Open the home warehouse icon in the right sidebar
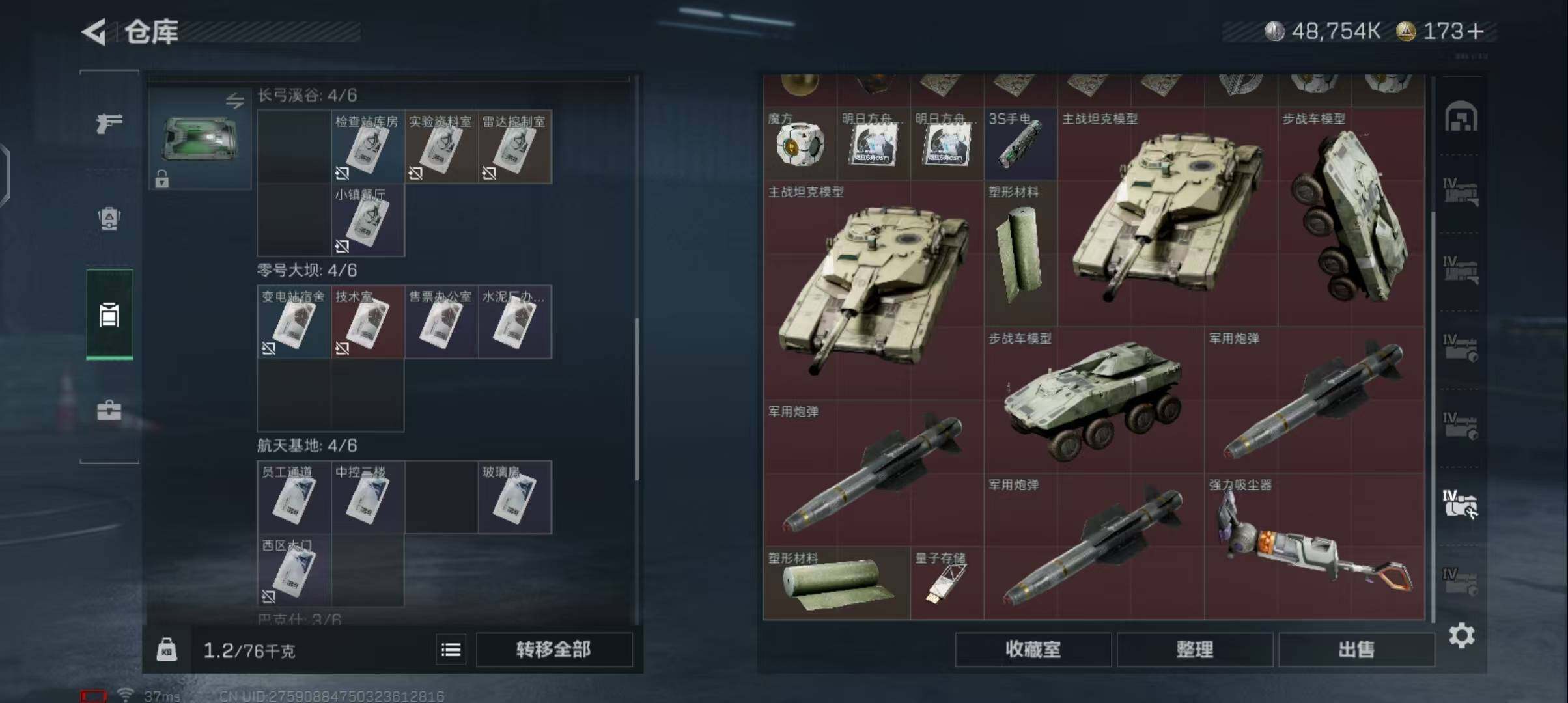Screen dimensions: 1568x703 click(x=1461, y=117)
